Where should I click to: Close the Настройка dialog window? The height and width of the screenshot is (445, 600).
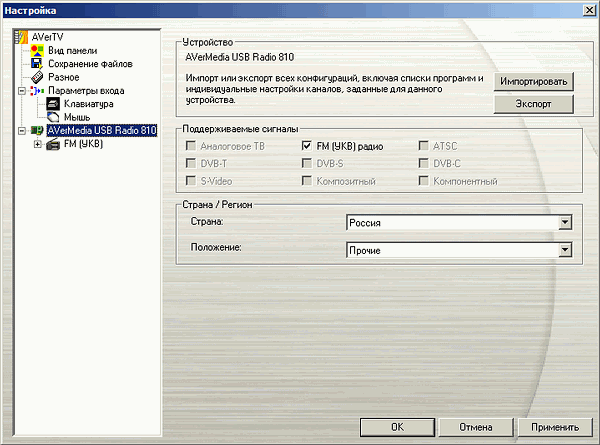[590, 10]
